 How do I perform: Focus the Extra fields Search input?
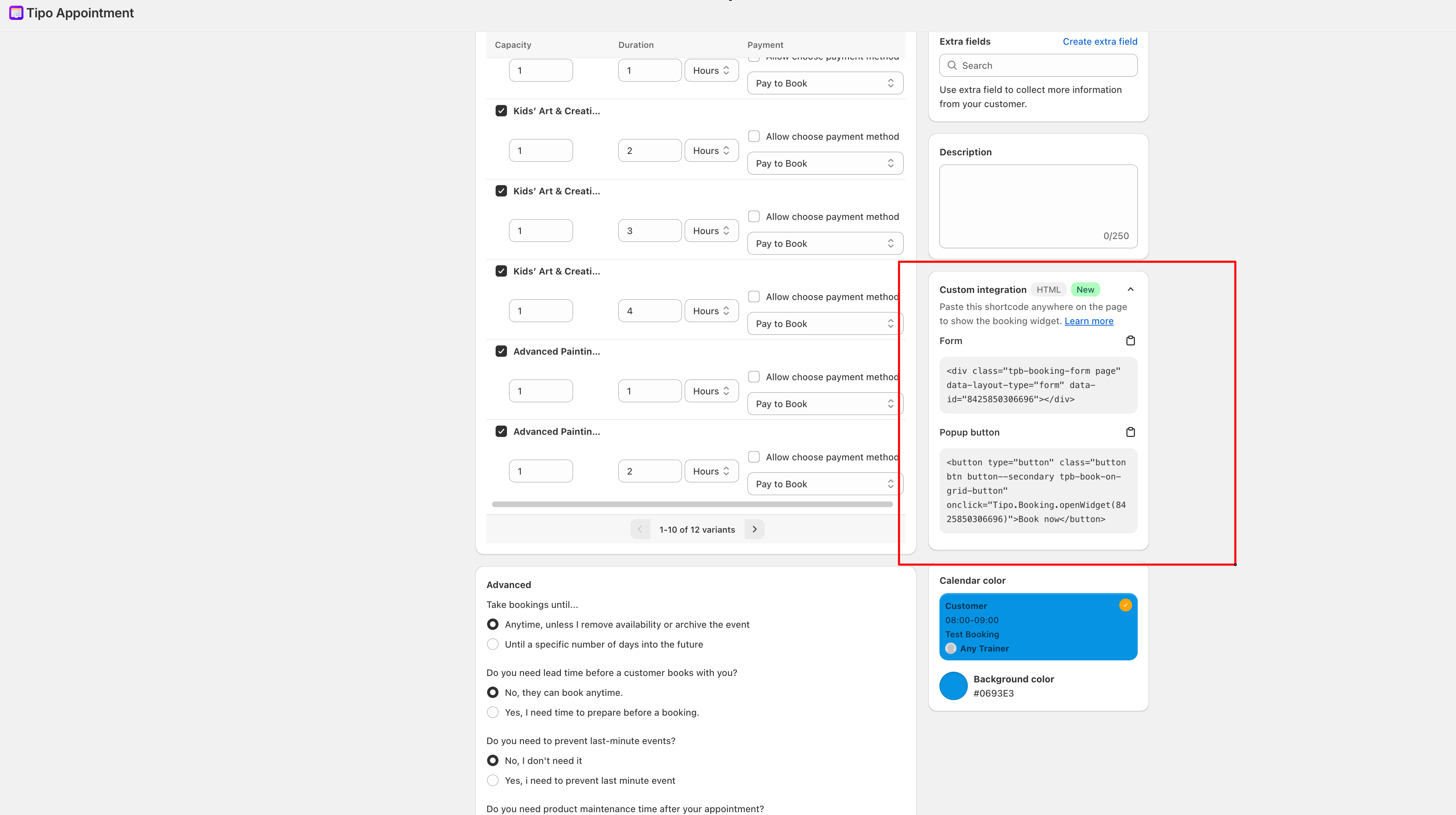pos(1038,66)
